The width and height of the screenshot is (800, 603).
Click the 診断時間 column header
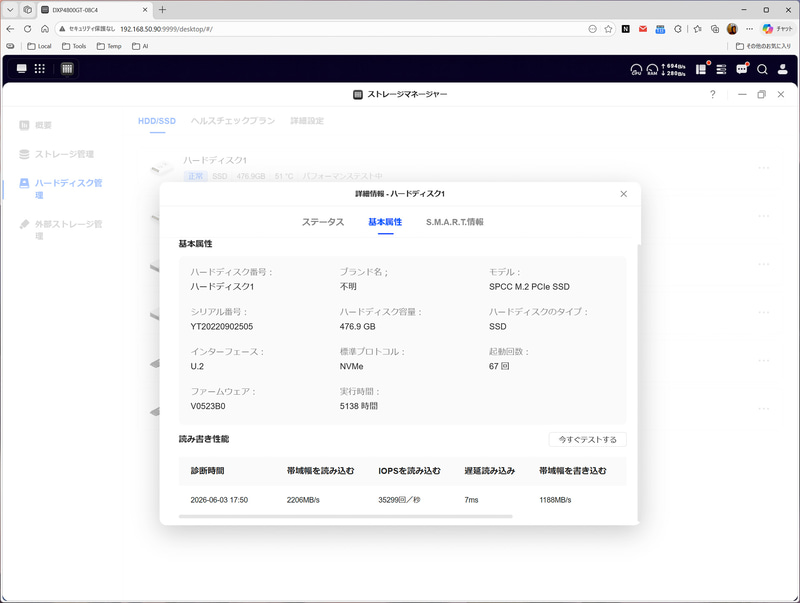coord(207,470)
